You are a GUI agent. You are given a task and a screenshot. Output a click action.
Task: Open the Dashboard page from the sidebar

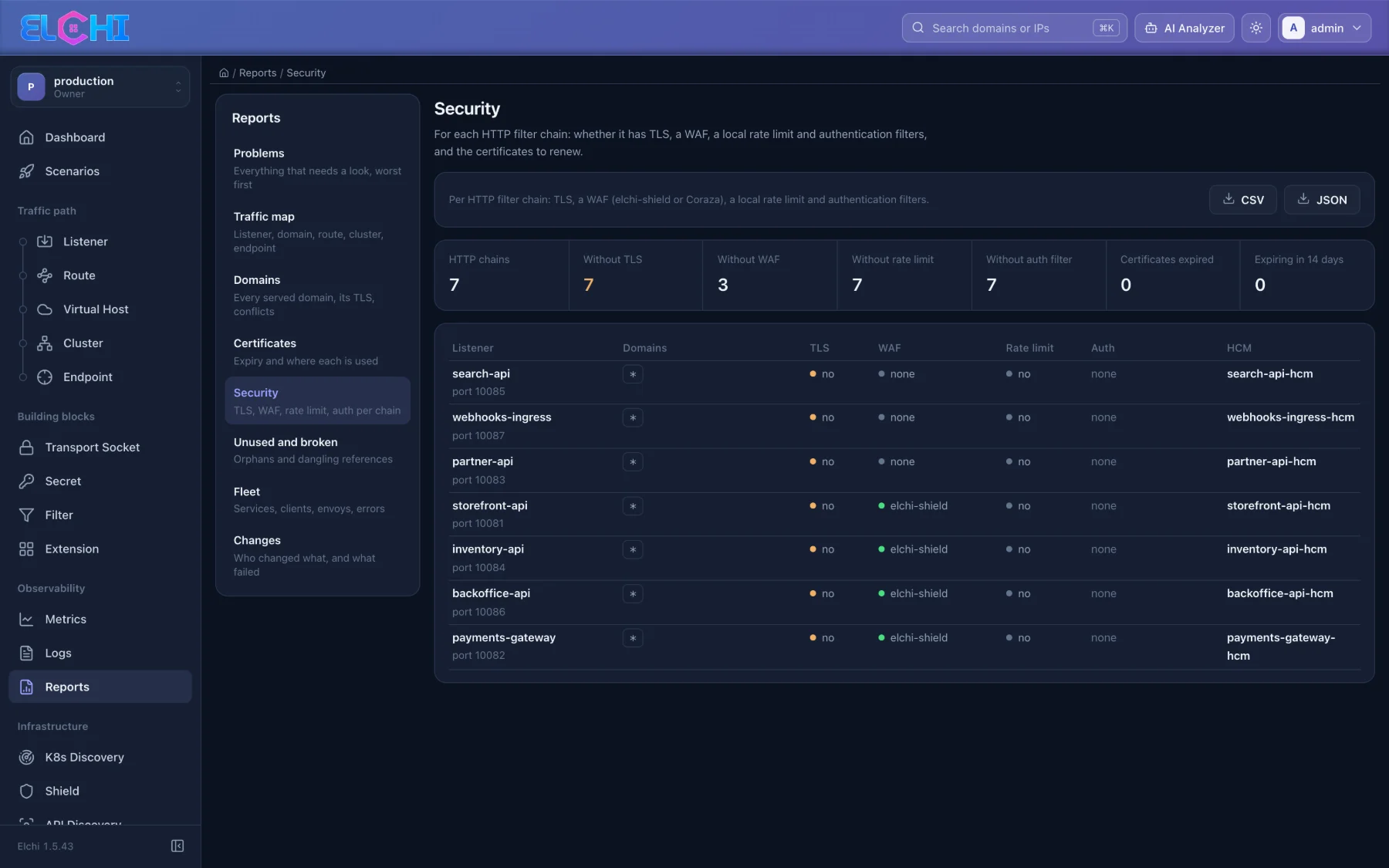[100, 137]
